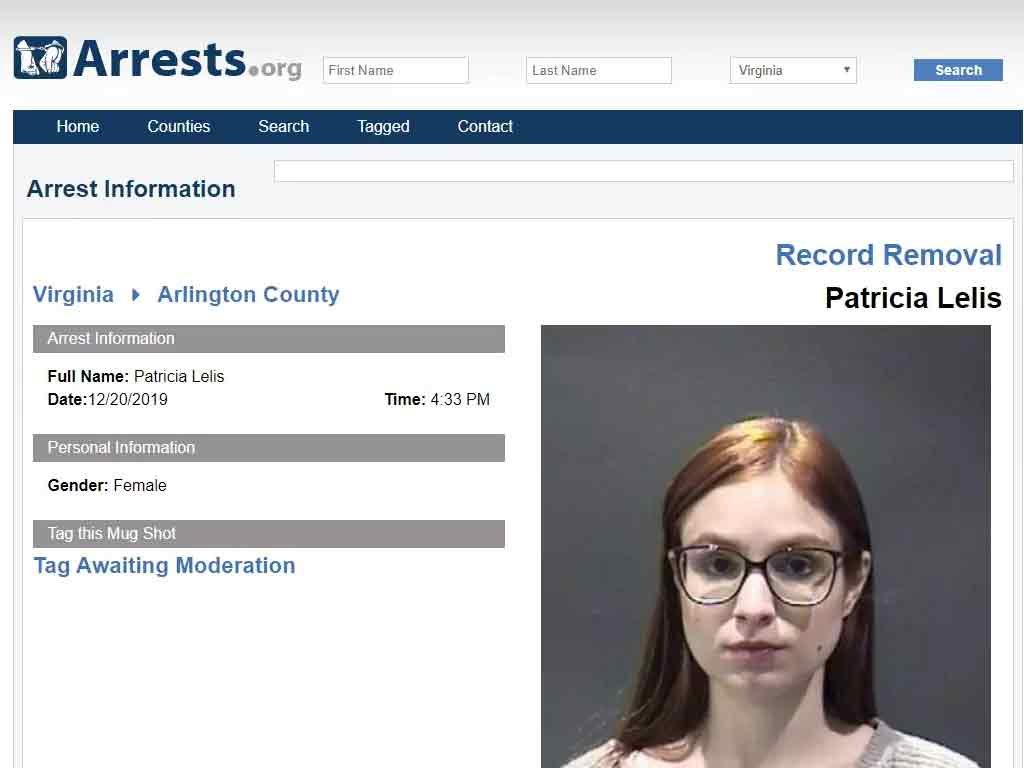Select Search in the navigation bar

(283, 127)
